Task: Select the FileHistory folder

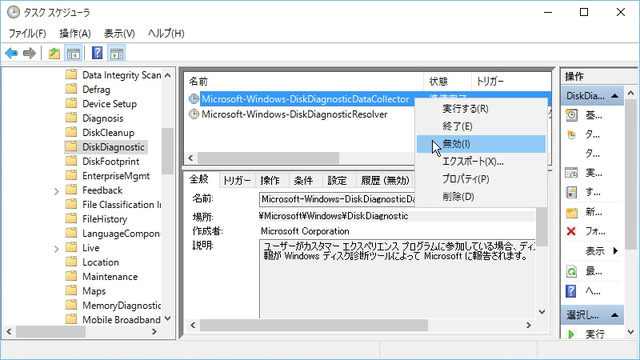Action: click(104, 219)
